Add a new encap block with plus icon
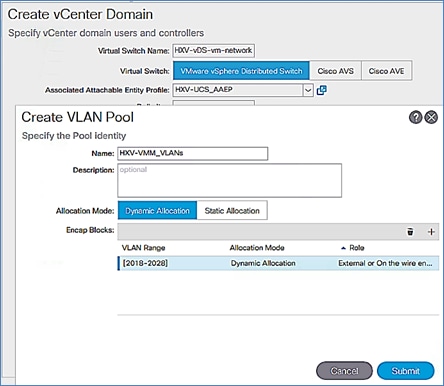This screenshot has height=386, width=444. (x=431, y=231)
